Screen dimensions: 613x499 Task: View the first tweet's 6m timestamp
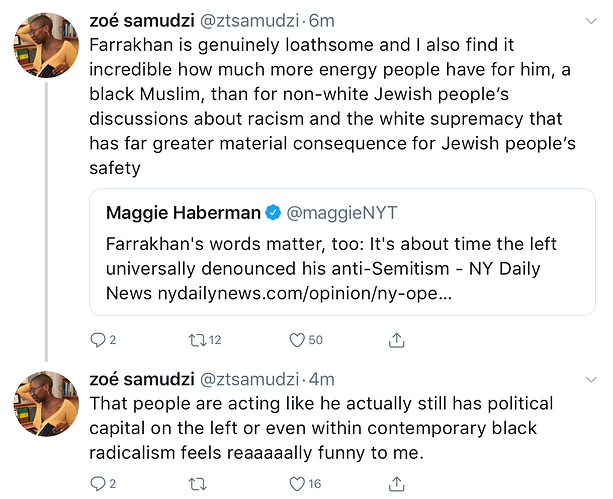pos(321,21)
